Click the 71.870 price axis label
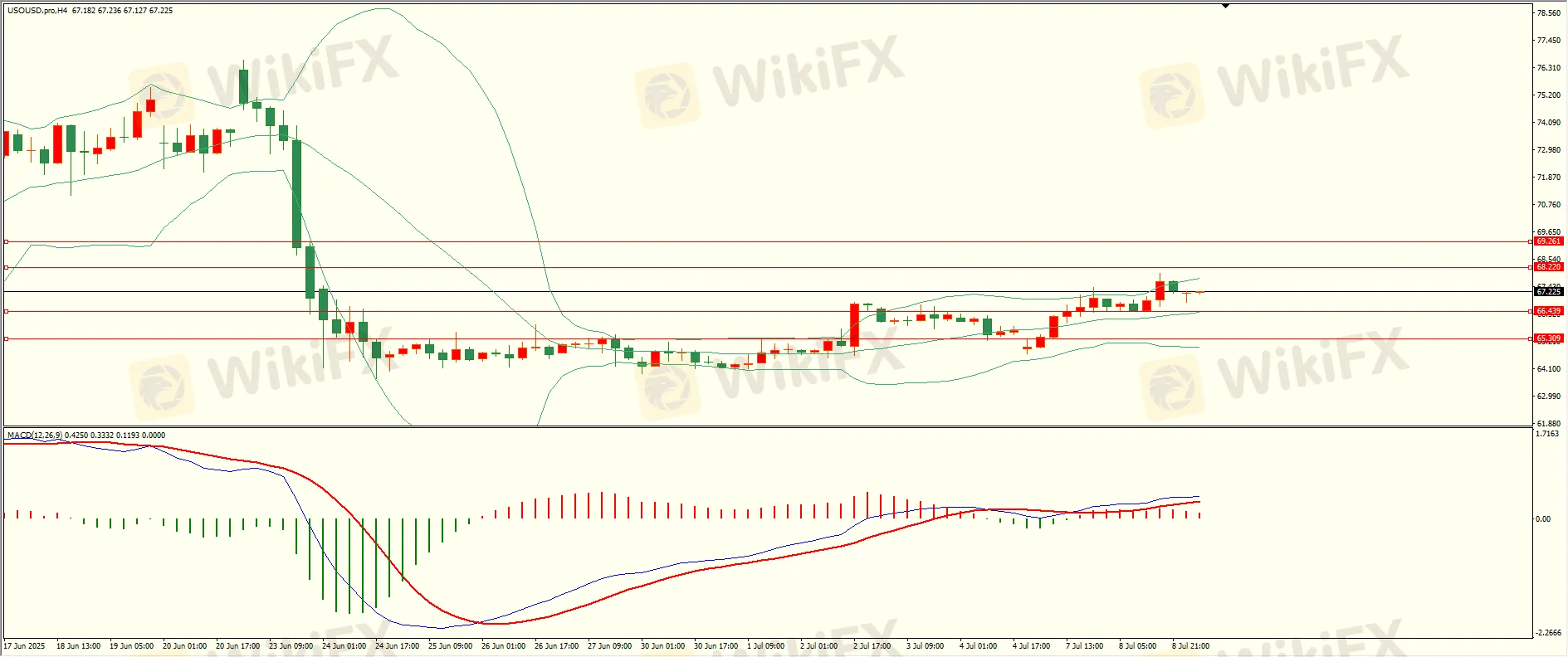This screenshot has height=657, width=1568. [x=1549, y=178]
